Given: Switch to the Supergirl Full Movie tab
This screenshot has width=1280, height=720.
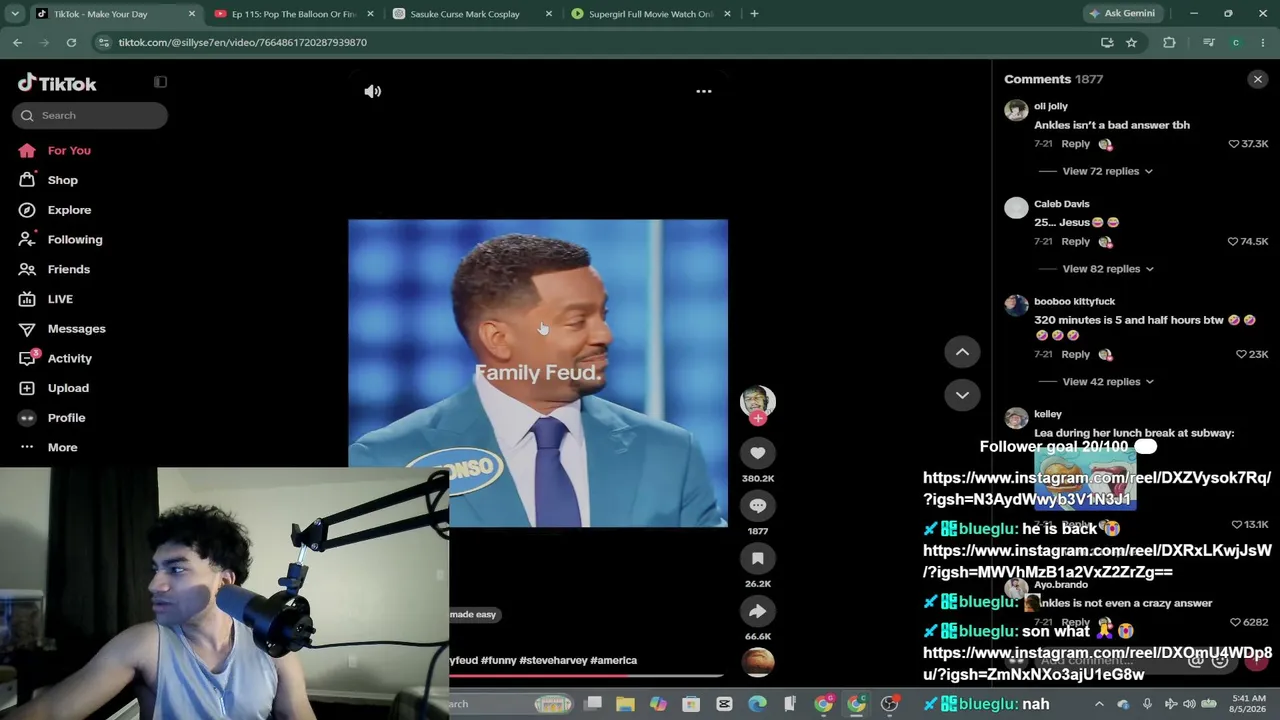Looking at the screenshot, I should click(x=650, y=14).
